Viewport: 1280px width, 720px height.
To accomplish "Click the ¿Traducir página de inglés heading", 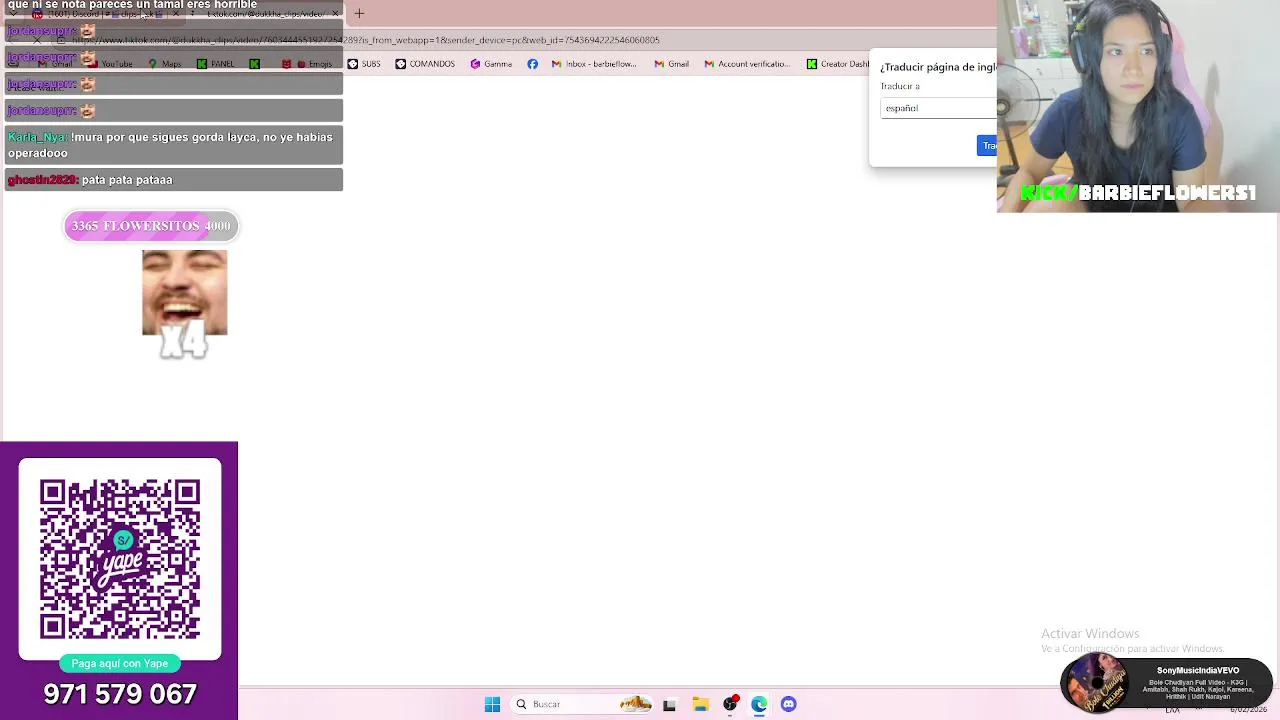I will tap(938, 67).
